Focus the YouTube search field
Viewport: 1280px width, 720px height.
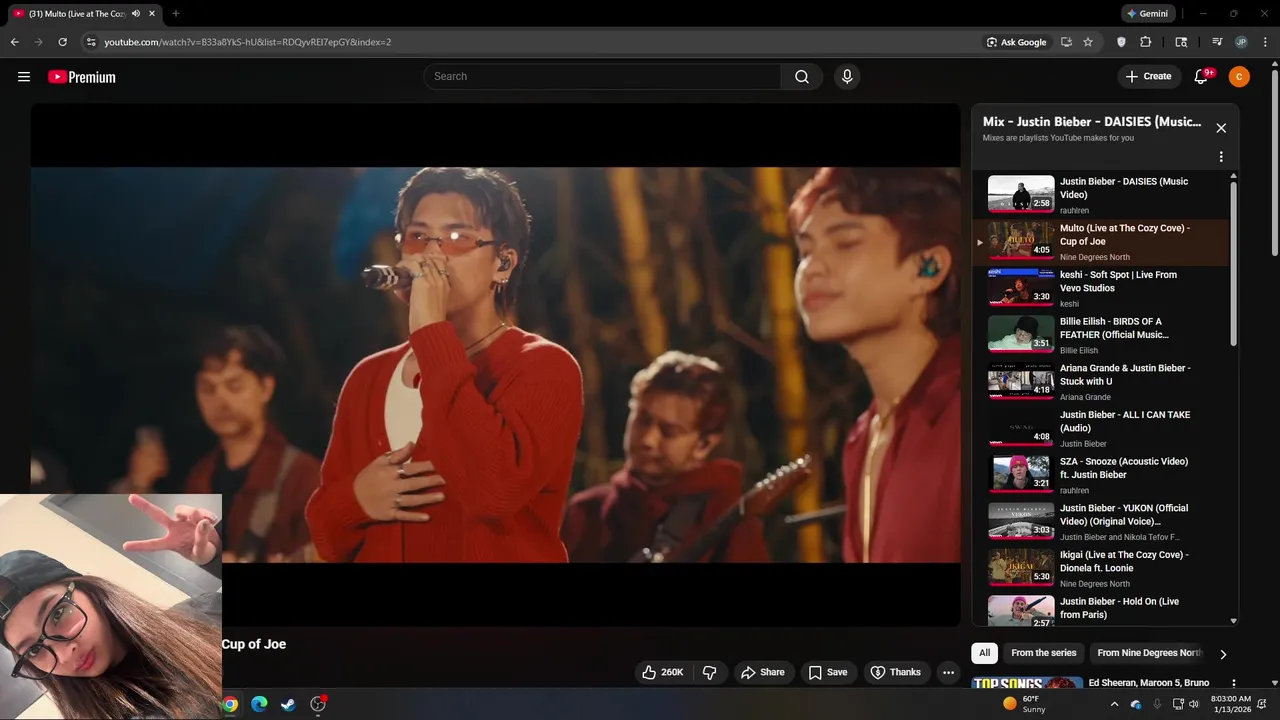[602, 77]
